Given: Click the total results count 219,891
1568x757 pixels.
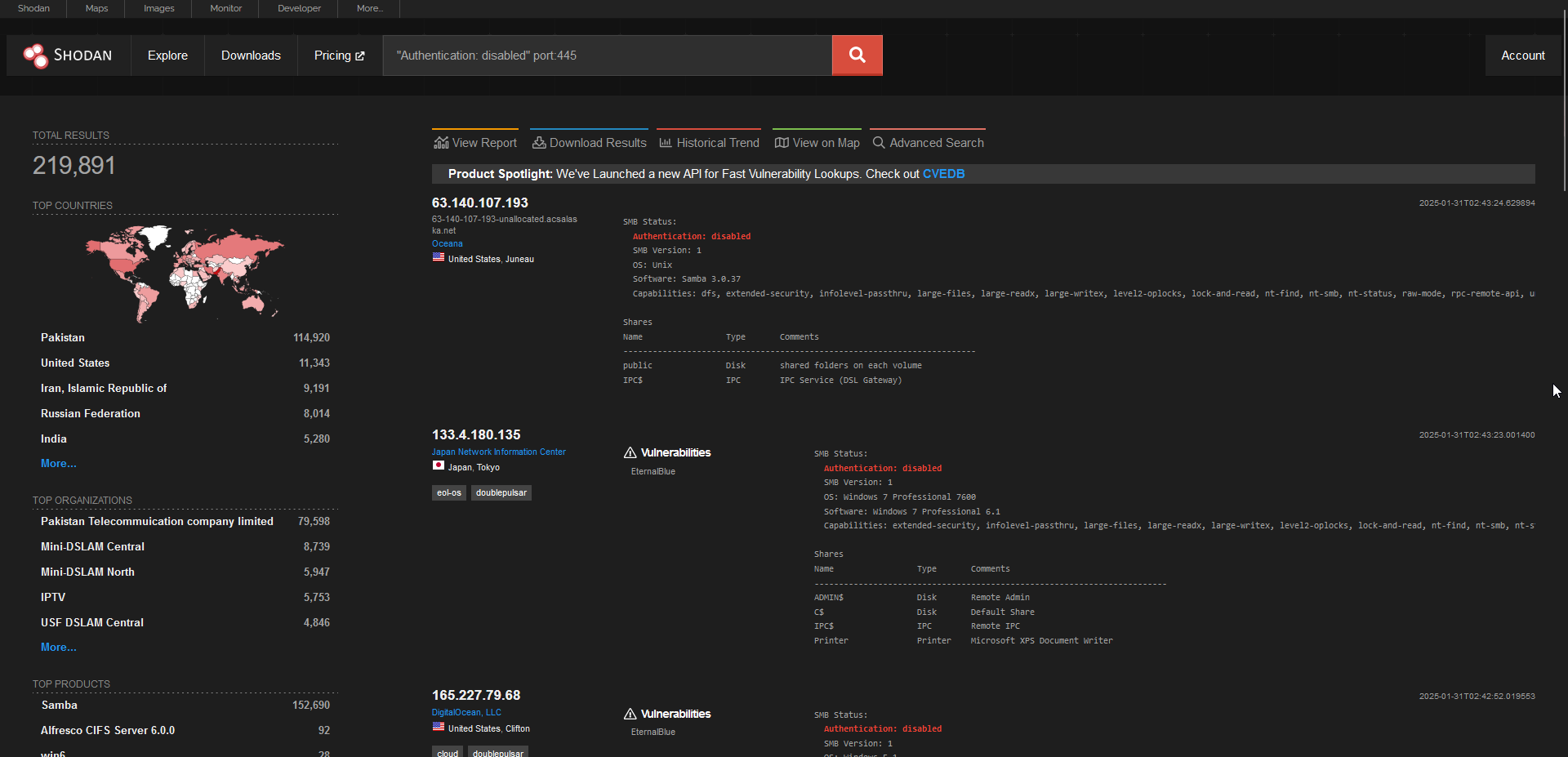Looking at the screenshot, I should (74, 166).
